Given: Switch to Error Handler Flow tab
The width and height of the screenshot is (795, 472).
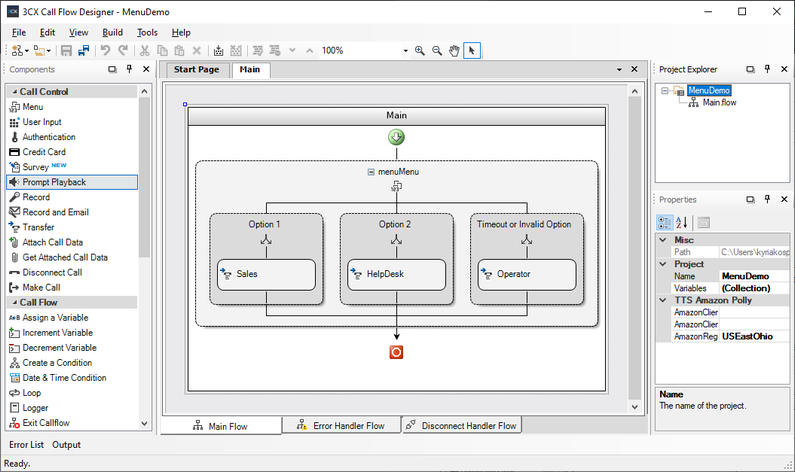Looking at the screenshot, I should coord(341,426).
